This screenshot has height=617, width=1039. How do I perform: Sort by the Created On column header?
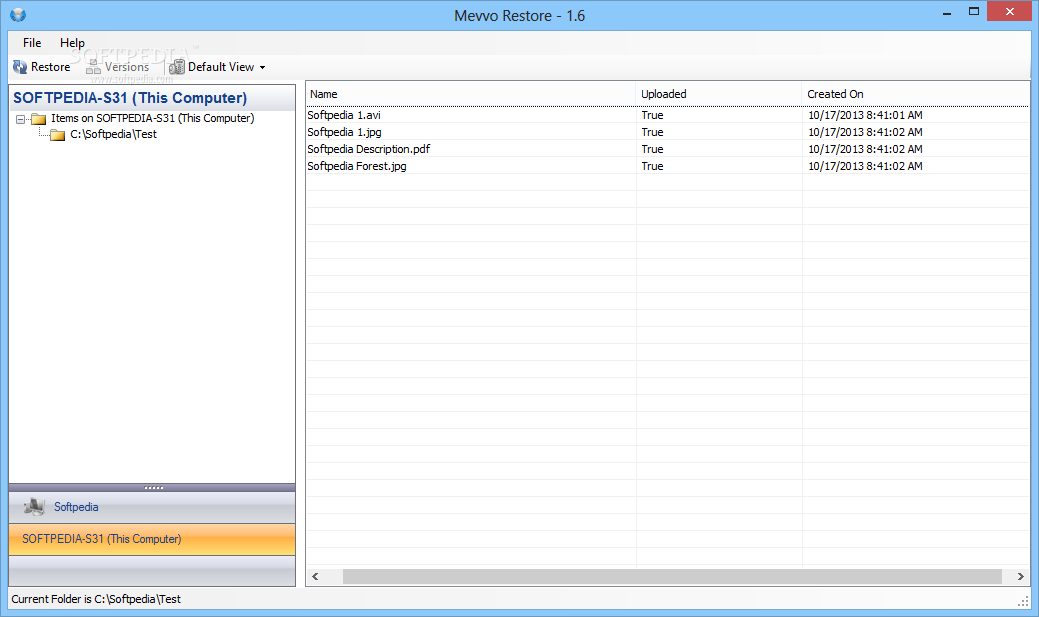[916, 94]
